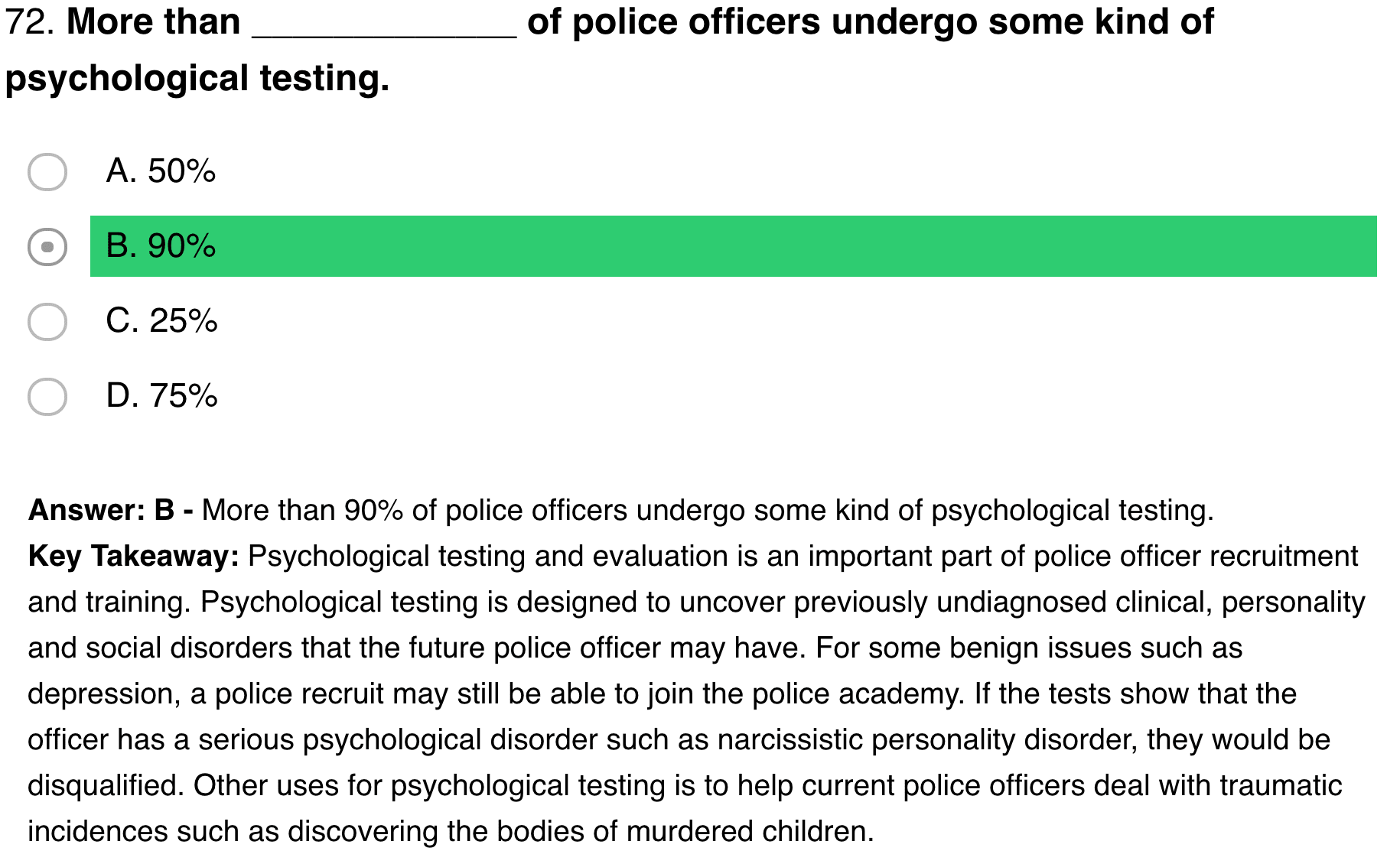This screenshot has width=1400, height=864.
Task: Click the selected radio button beside B. 90%
Action: (x=47, y=247)
